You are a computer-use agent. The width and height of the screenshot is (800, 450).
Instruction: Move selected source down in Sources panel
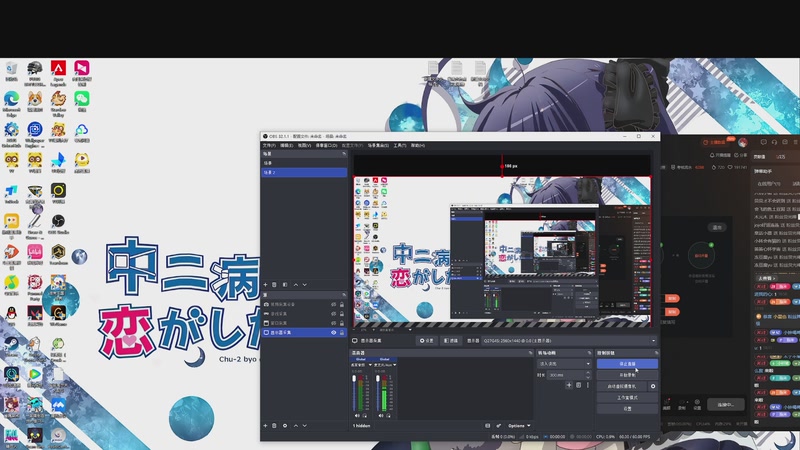click(305, 426)
